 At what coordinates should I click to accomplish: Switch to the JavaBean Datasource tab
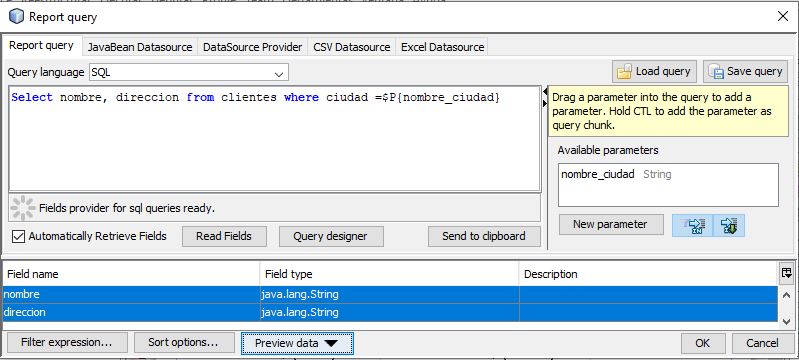coord(140,47)
